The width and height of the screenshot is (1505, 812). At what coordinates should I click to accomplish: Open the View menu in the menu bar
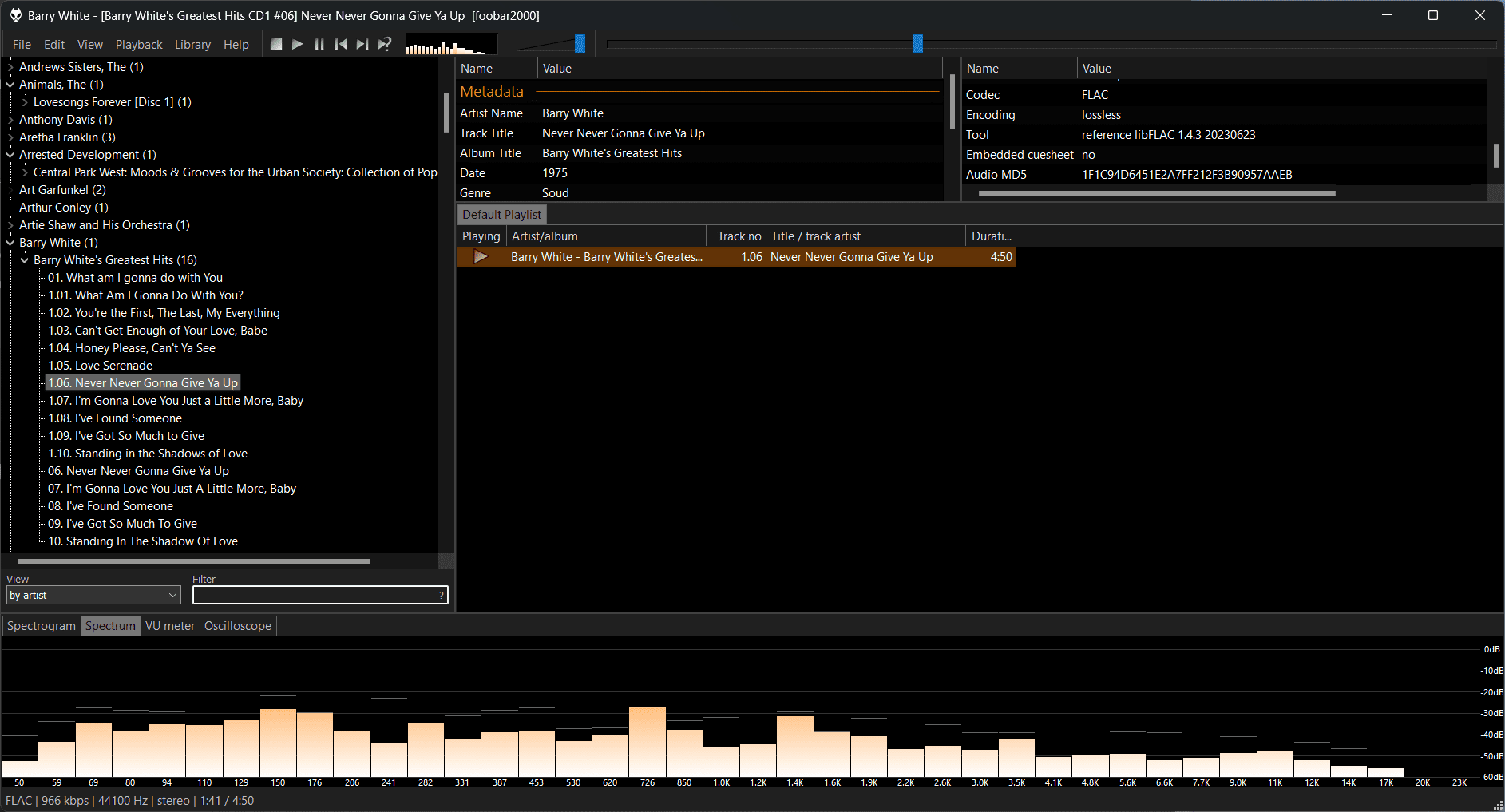coord(90,45)
